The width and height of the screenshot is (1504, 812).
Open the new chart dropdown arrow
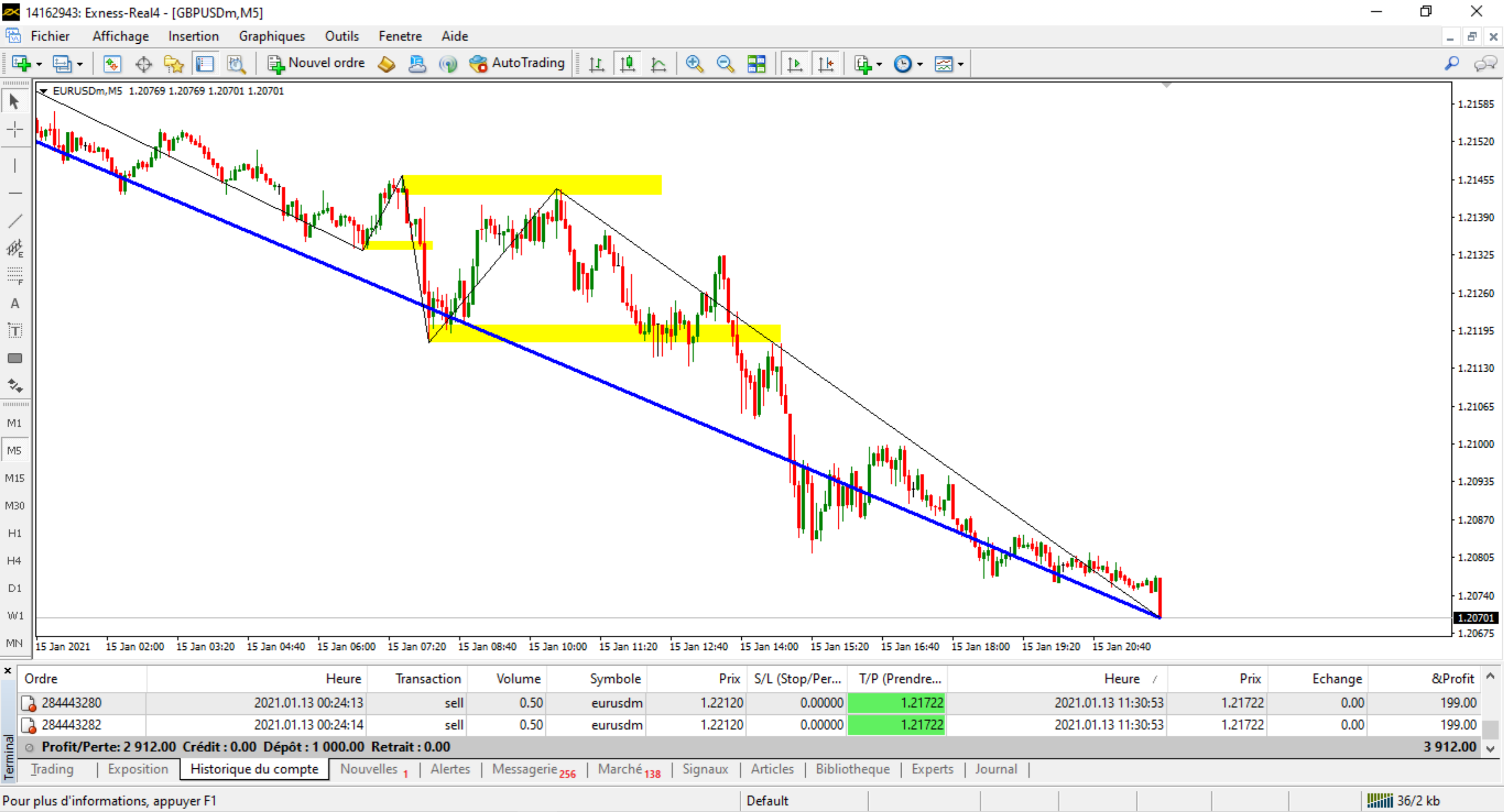[39, 64]
